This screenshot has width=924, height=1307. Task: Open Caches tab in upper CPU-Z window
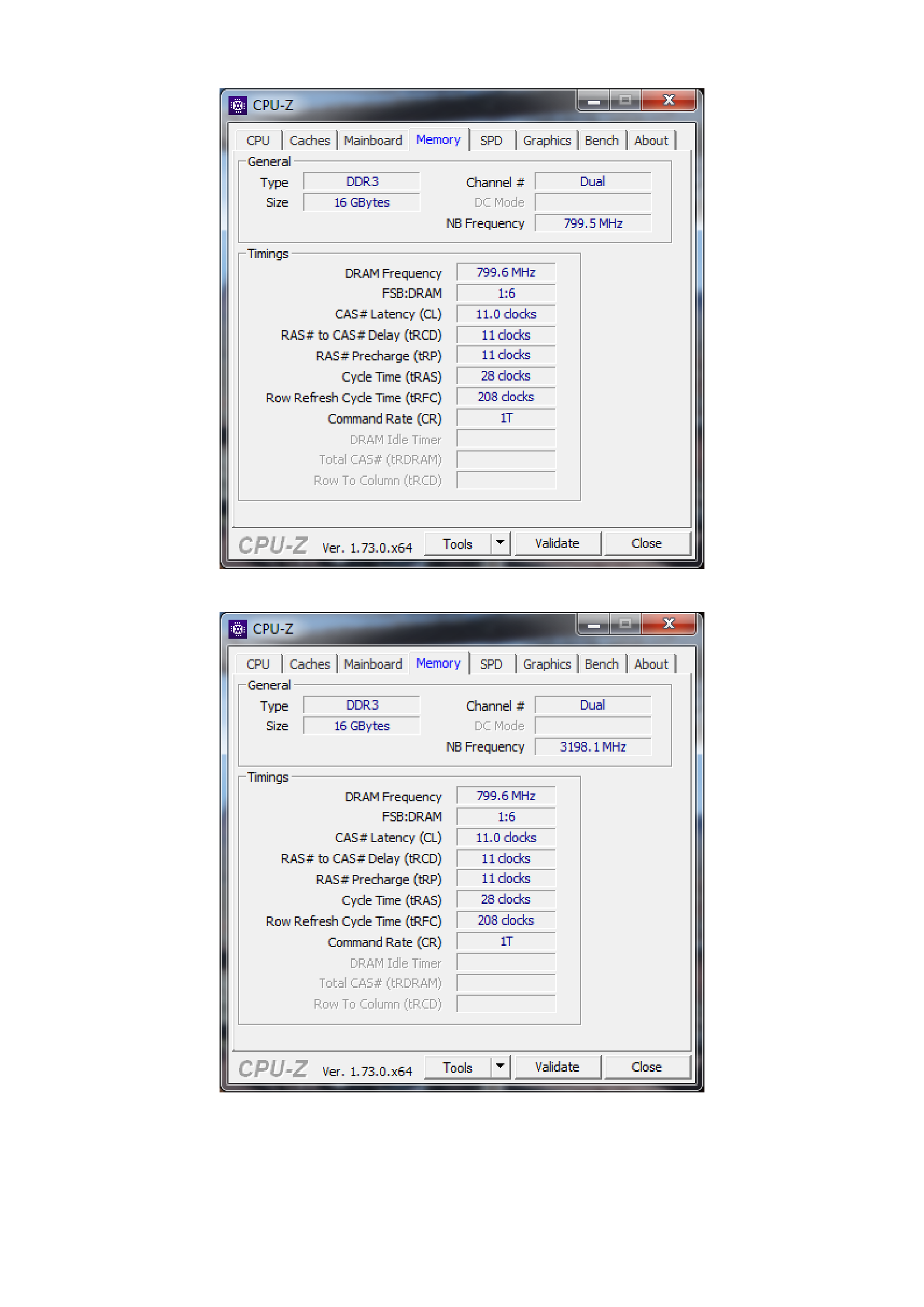pos(309,141)
